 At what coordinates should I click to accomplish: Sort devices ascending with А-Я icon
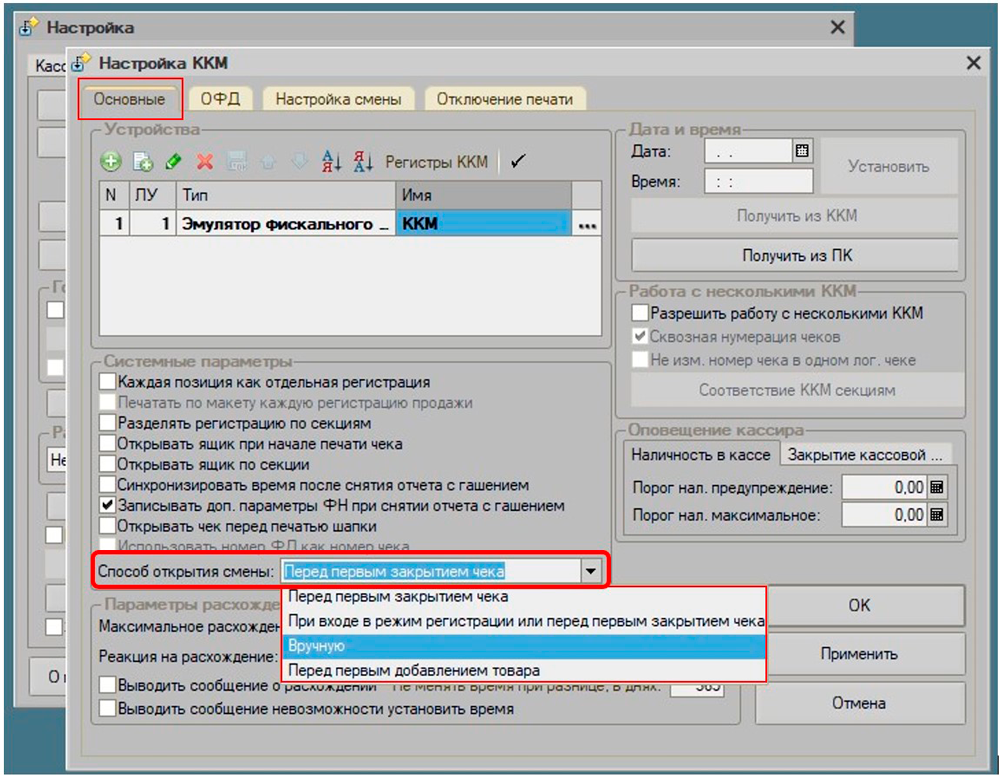click(x=331, y=161)
